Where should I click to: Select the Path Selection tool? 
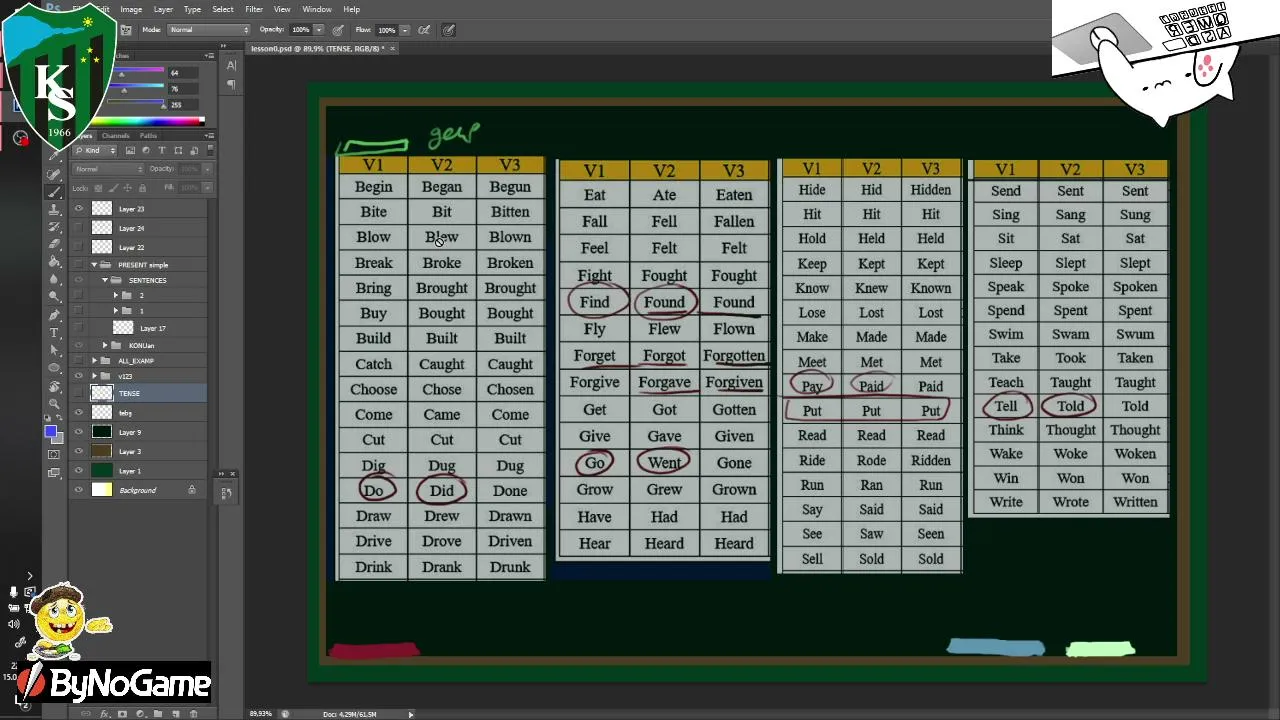pyautogui.click(x=54, y=350)
